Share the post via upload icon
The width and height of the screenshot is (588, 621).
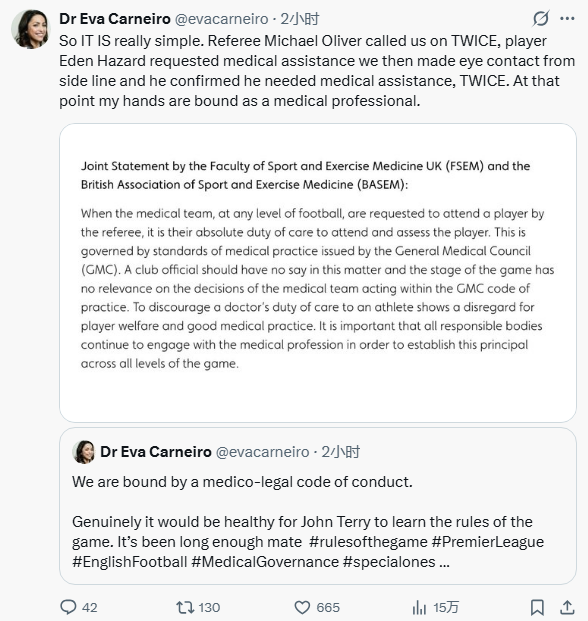567,607
